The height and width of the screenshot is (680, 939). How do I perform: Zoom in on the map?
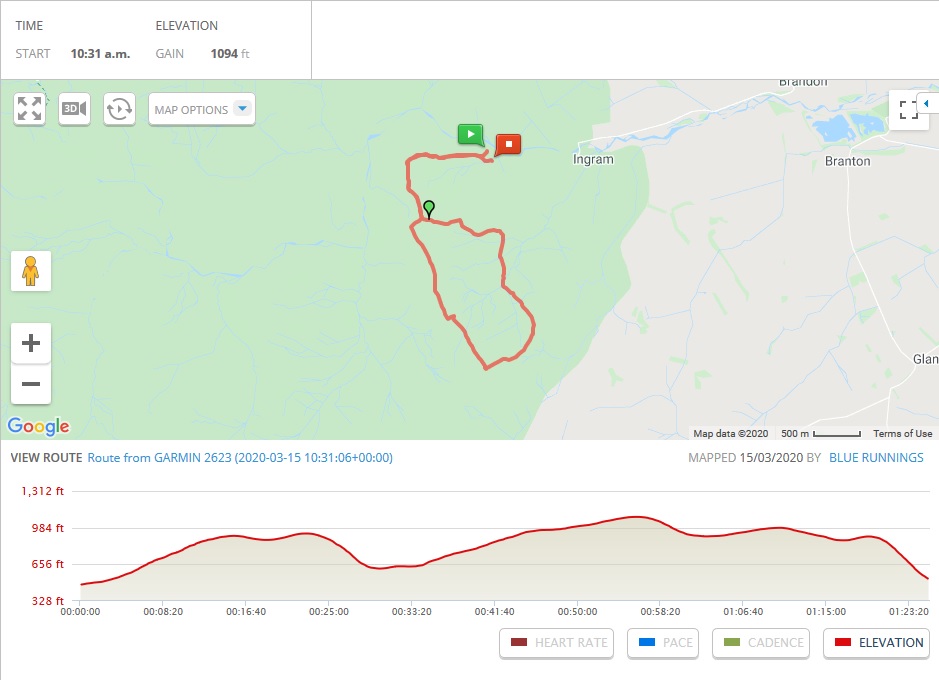point(31,343)
